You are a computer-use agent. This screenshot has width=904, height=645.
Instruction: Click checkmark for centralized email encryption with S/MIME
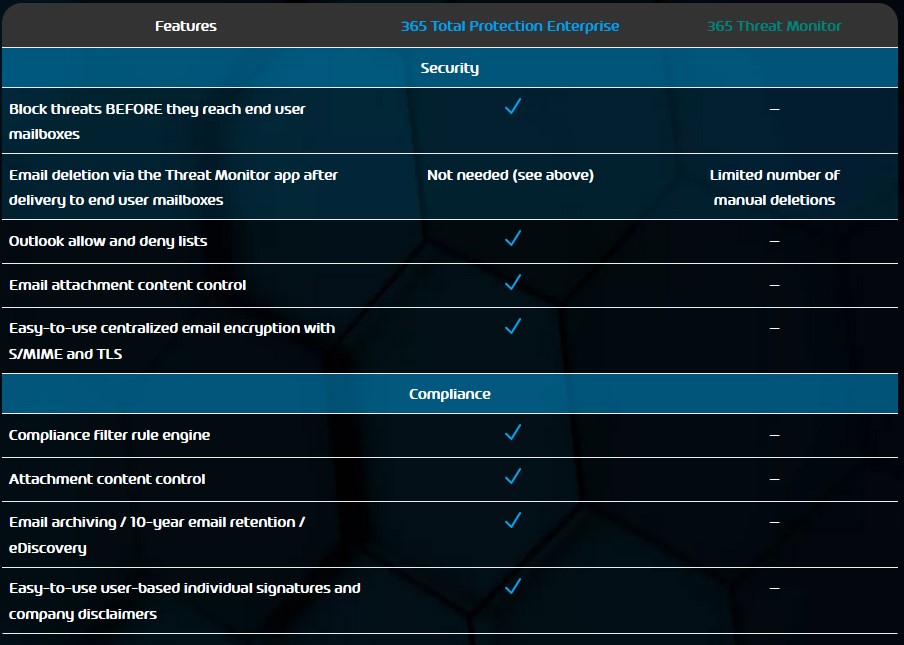pyautogui.click(x=513, y=326)
